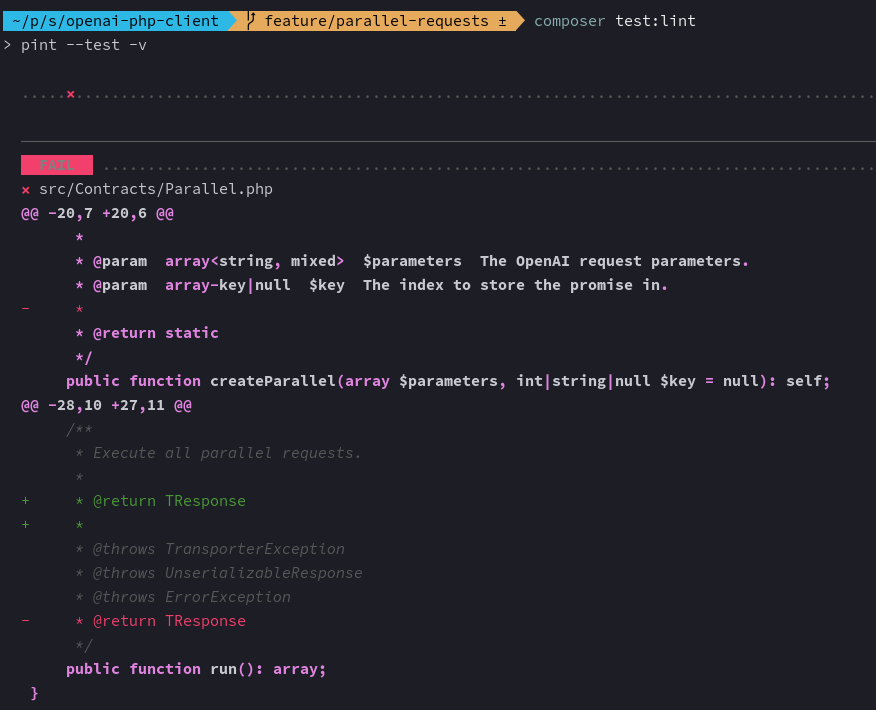
Task: Click the ~/p/s/openai-php-client path segment
Action: pyautogui.click(x=115, y=21)
